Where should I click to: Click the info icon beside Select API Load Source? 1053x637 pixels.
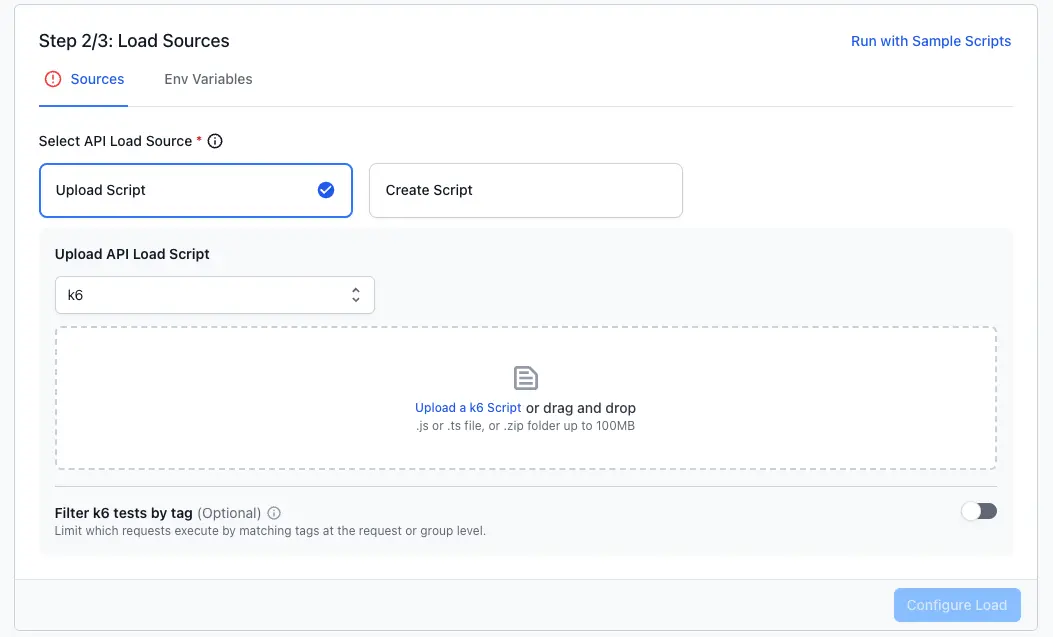[215, 141]
